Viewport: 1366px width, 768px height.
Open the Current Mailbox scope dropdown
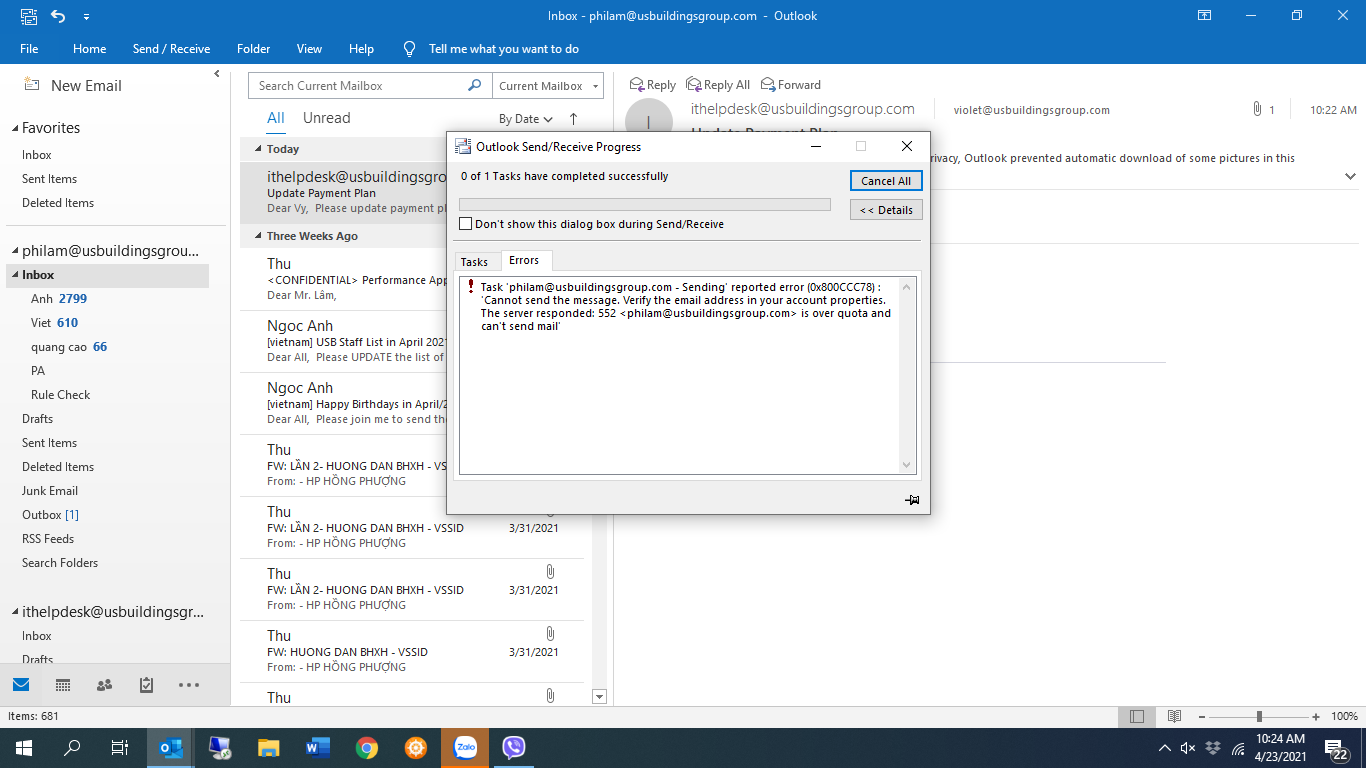tap(548, 86)
